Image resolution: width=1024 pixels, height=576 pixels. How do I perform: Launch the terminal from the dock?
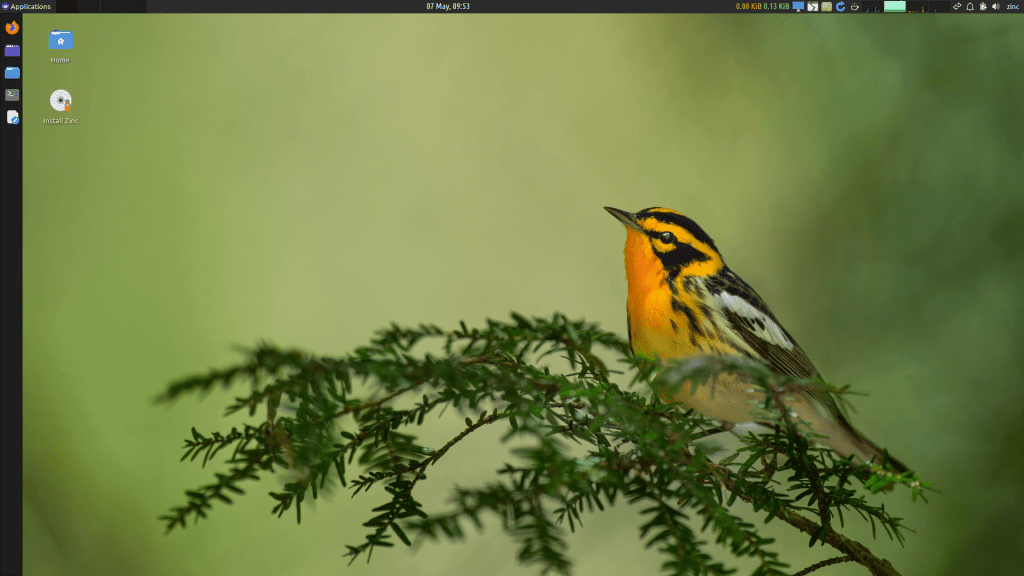pos(12,95)
